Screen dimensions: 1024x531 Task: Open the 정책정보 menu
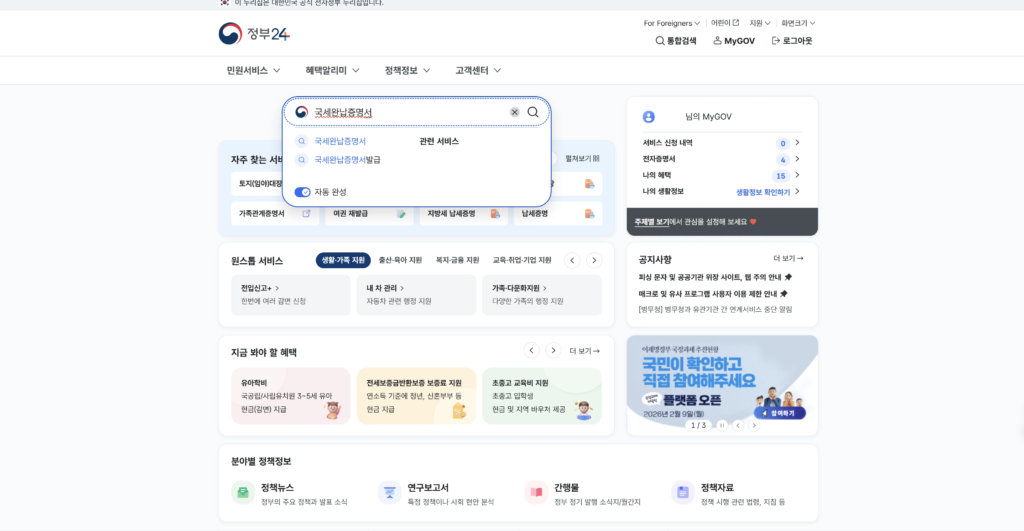[407, 71]
